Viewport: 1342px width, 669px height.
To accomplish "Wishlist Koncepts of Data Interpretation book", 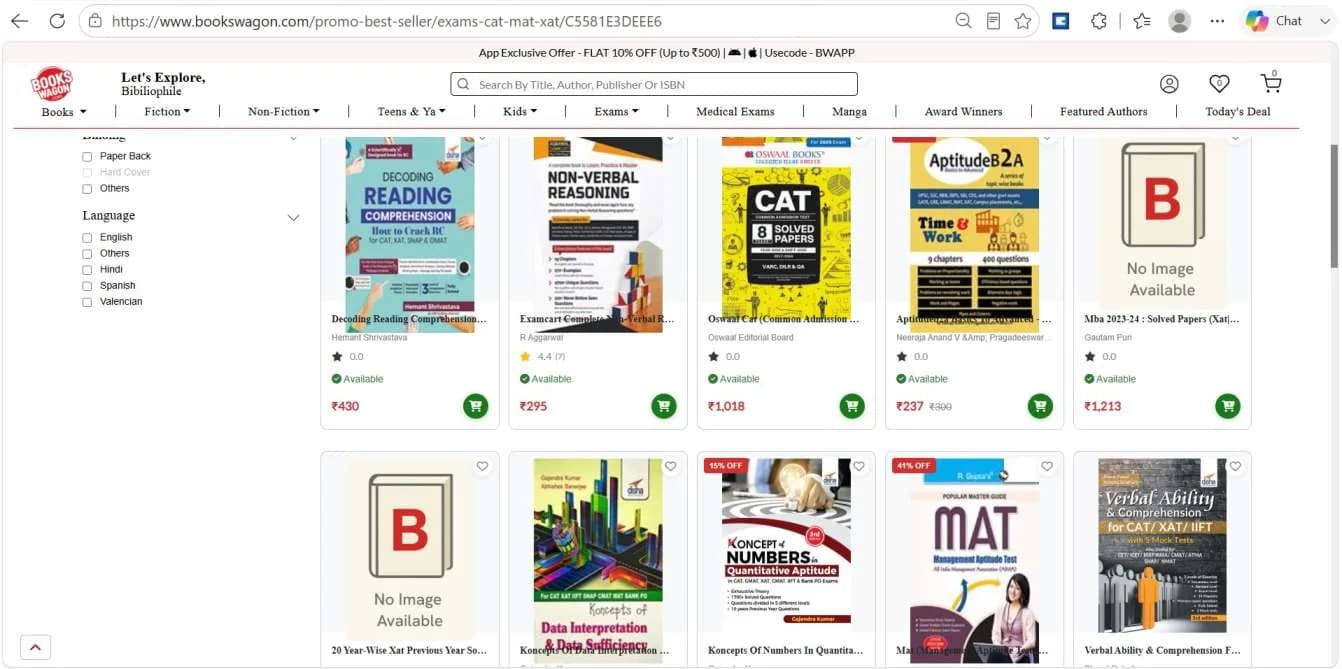I will [670, 466].
